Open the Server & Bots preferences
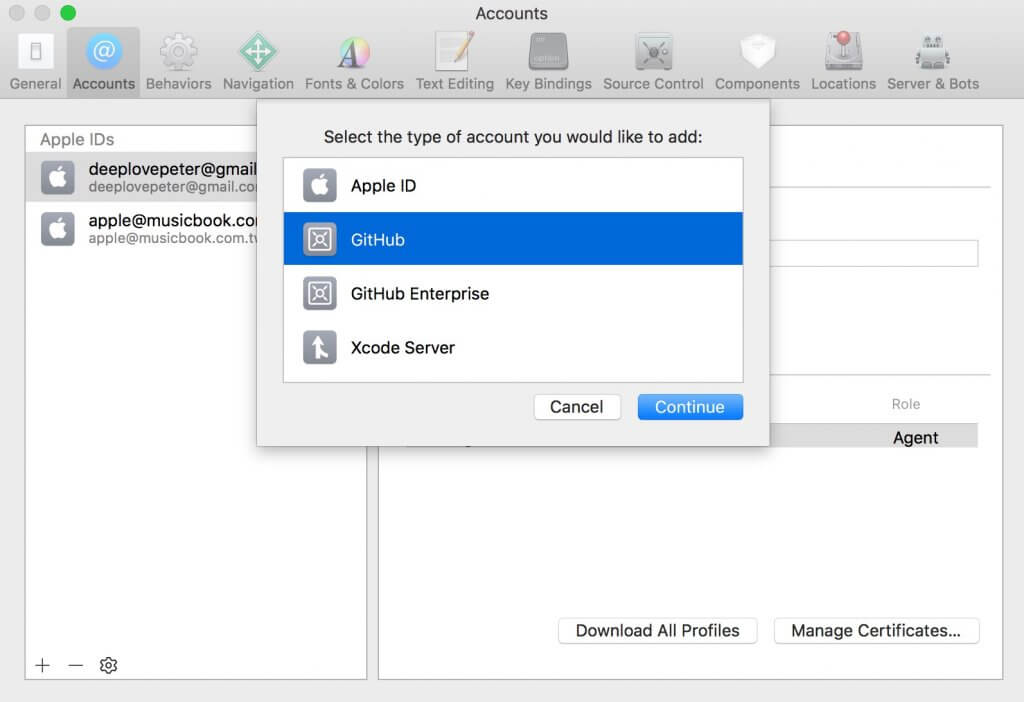 933,63
